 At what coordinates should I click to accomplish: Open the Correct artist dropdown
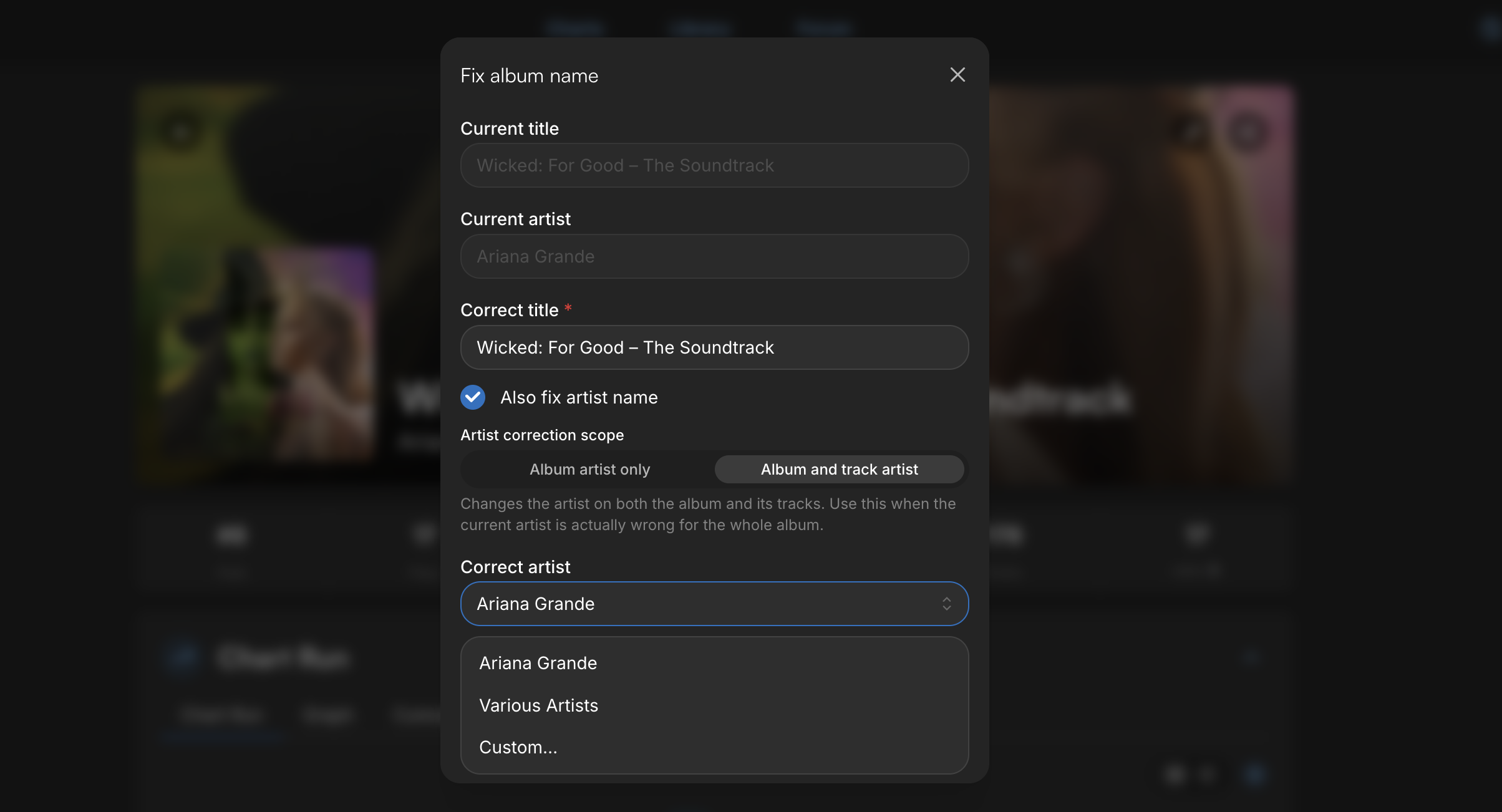pos(714,604)
